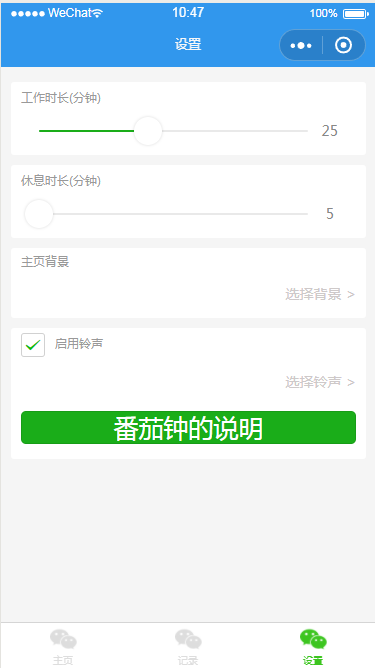
Task: Tap the 主页 tab chat-bubble icon
Action: [63, 639]
